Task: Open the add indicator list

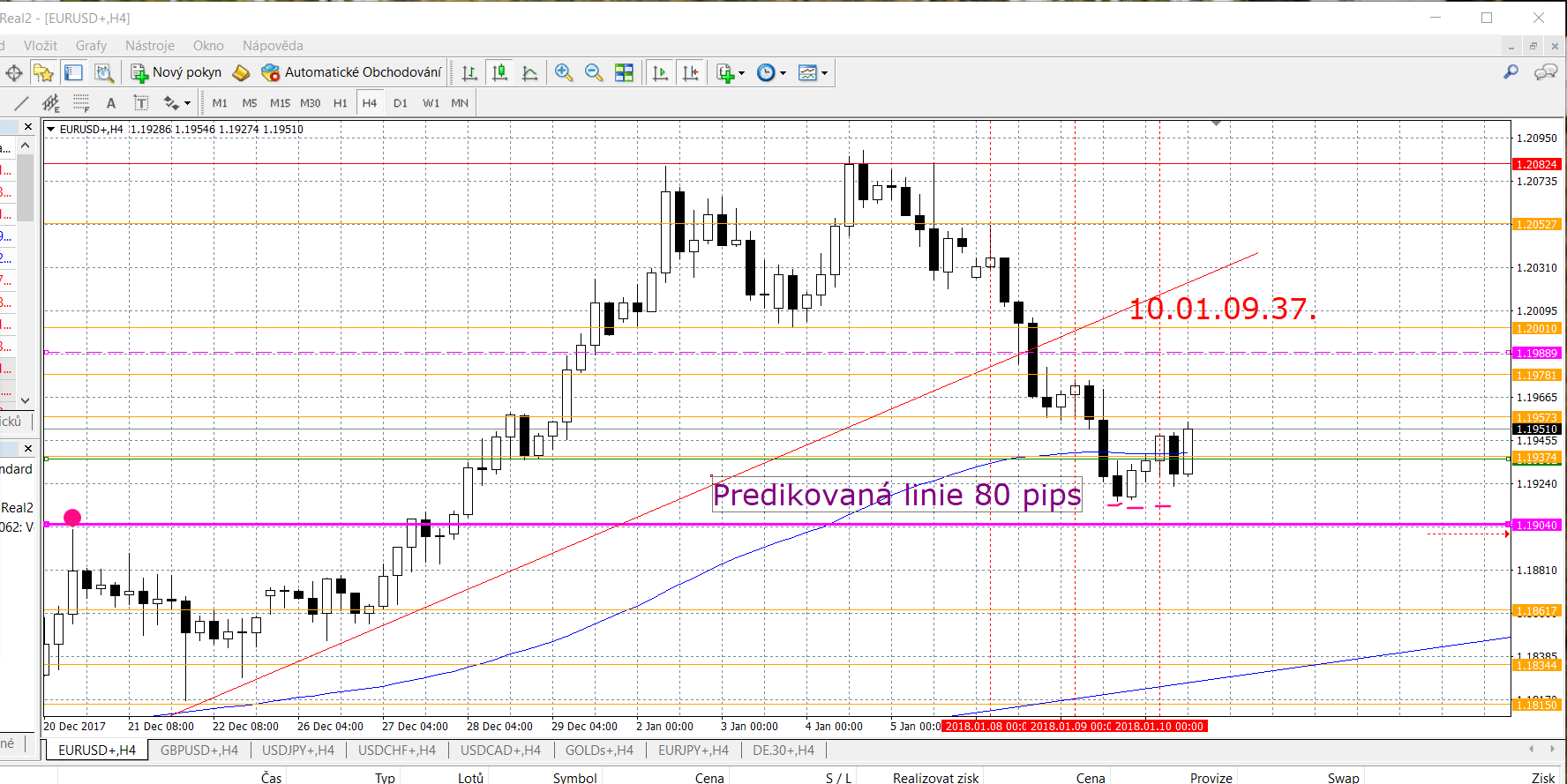Action: pos(725,73)
